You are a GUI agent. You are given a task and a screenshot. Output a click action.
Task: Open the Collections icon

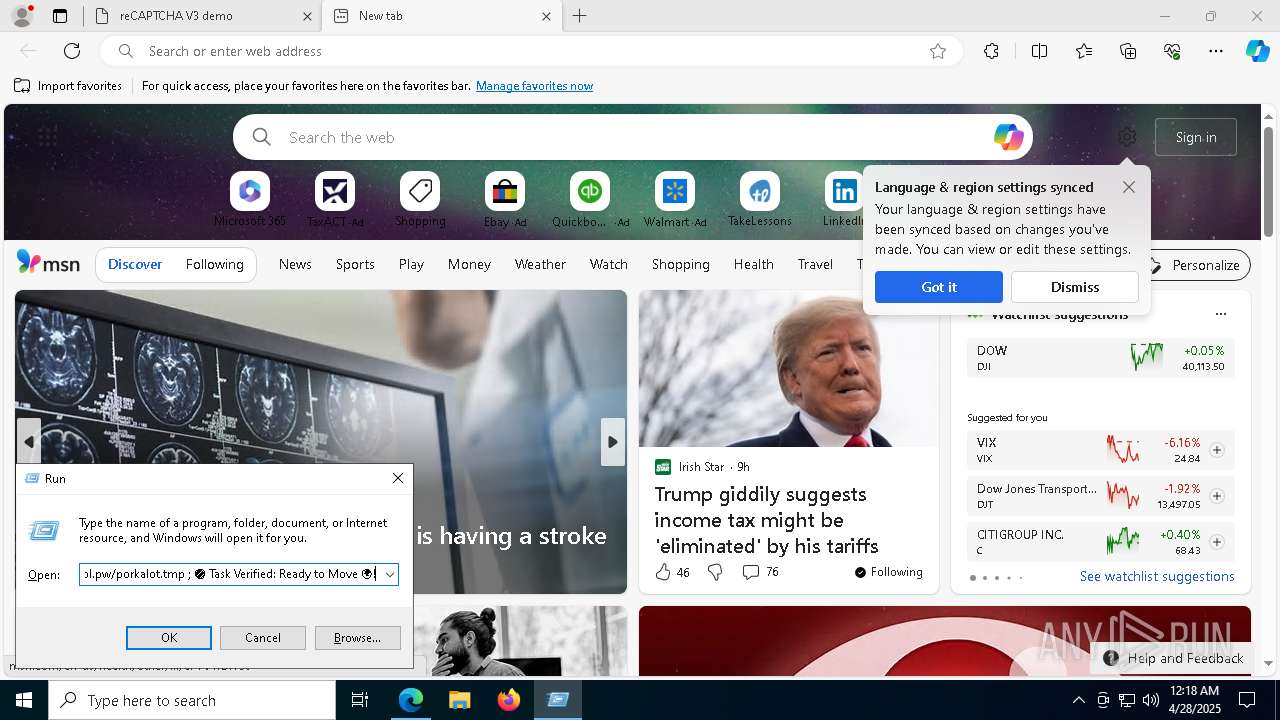(1128, 51)
